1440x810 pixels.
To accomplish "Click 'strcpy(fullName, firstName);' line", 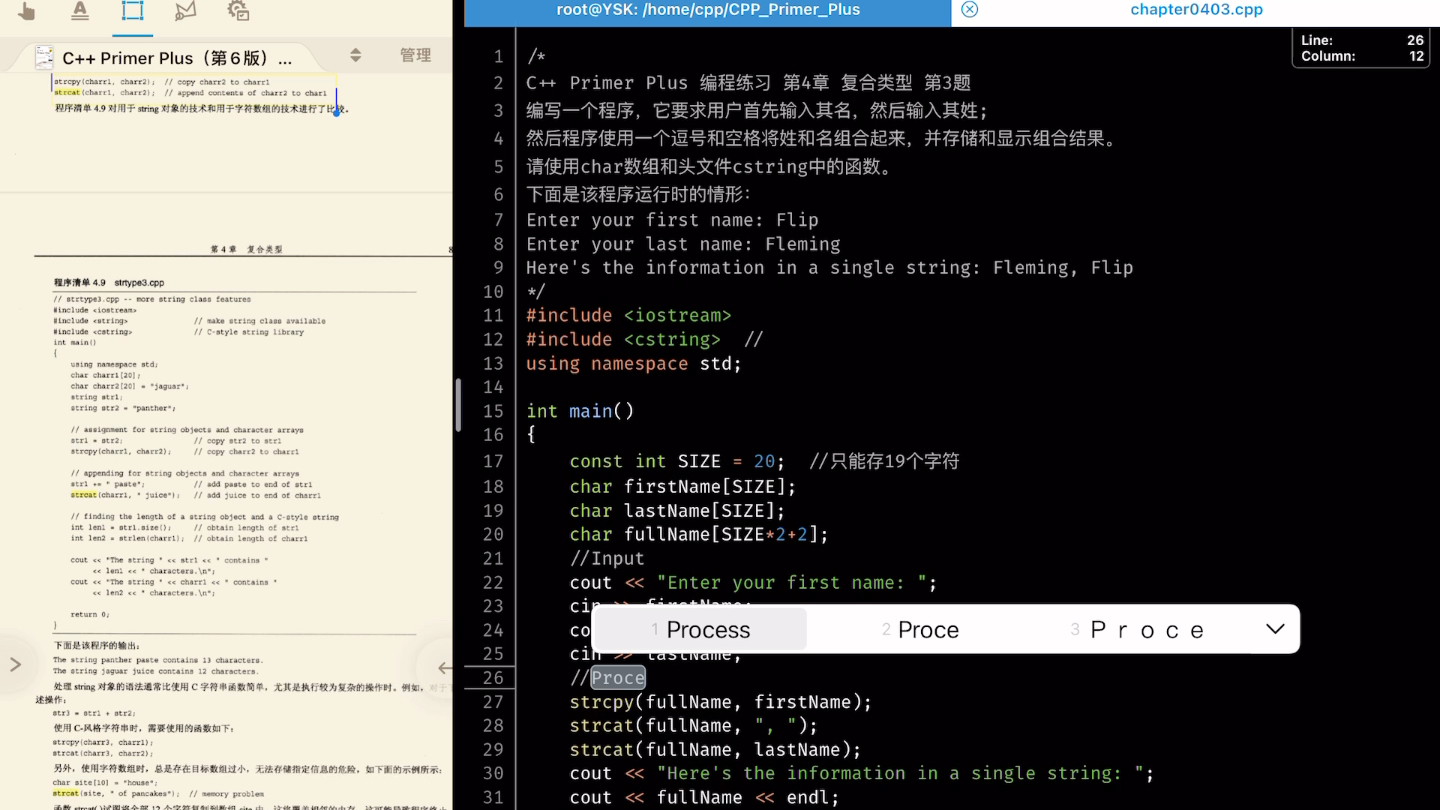I will click(x=721, y=702).
